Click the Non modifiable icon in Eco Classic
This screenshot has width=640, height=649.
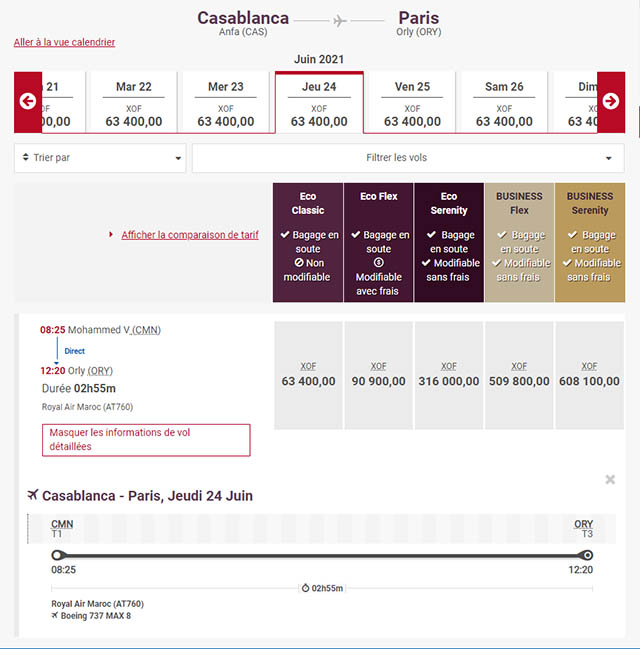(x=287, y=263)
